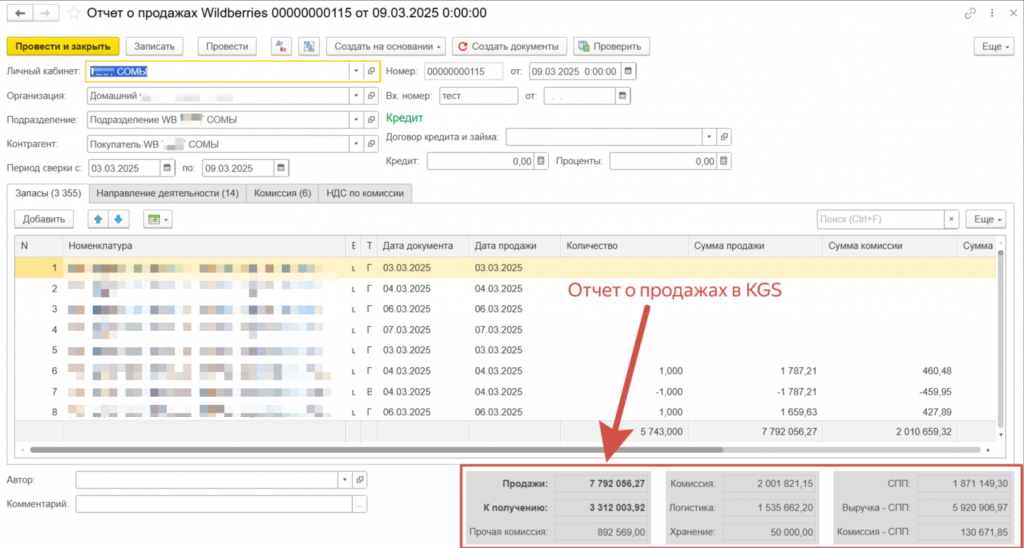Switch to Комиссия (6) tab
Image resolution: width=1024 pixels, height=548 pixels.
[282, 192]
